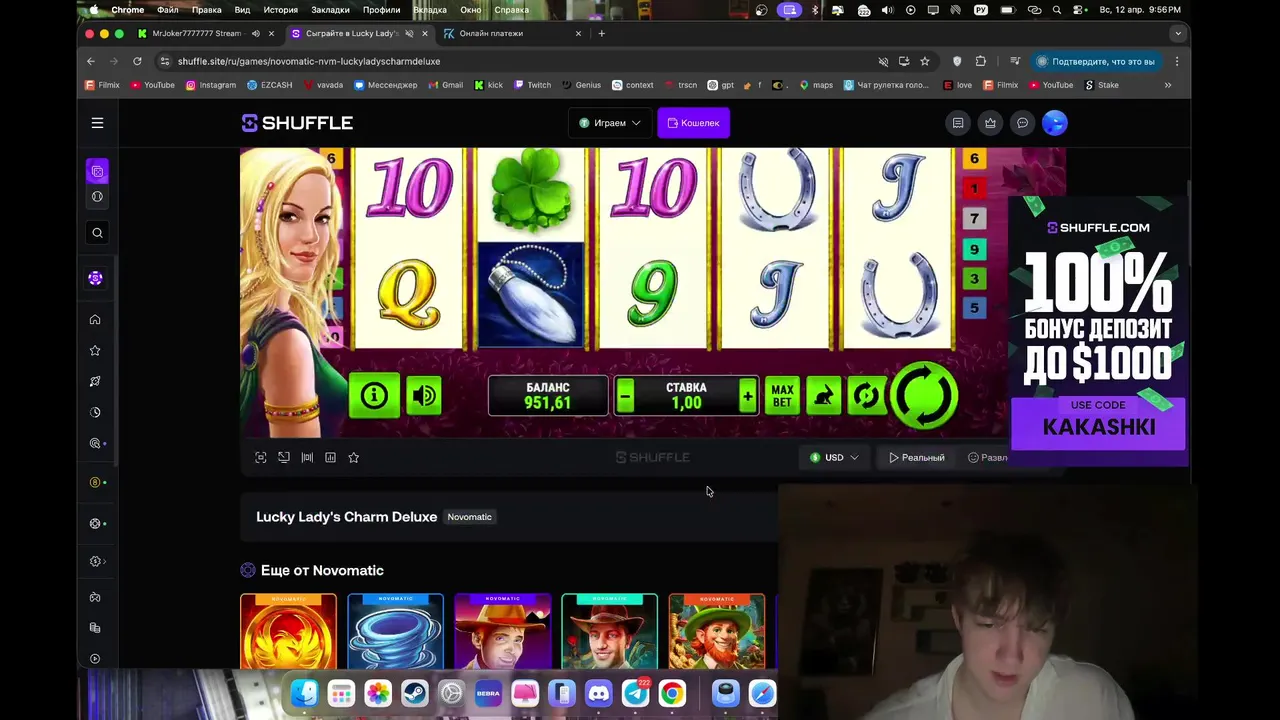
Task: Open Telegram from the dock
Action: click(636, 693)
